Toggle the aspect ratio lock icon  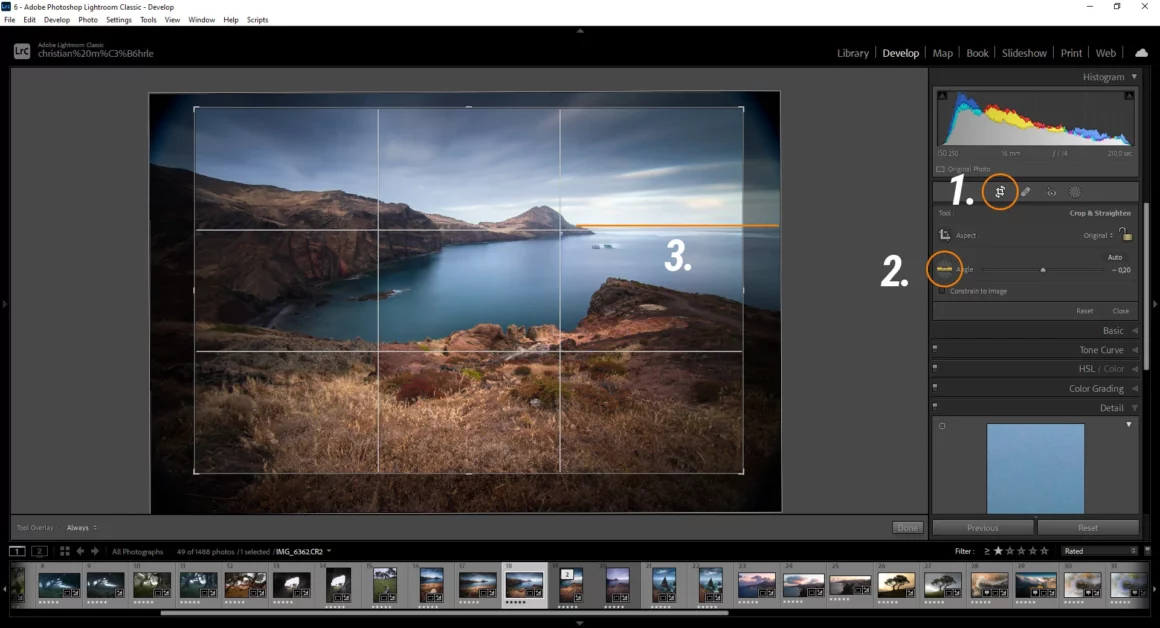(x=1126, y=235)
